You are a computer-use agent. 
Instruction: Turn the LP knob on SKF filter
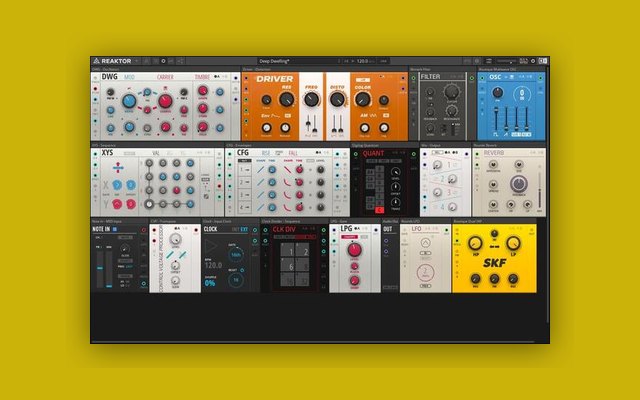[x=513, y=244]
